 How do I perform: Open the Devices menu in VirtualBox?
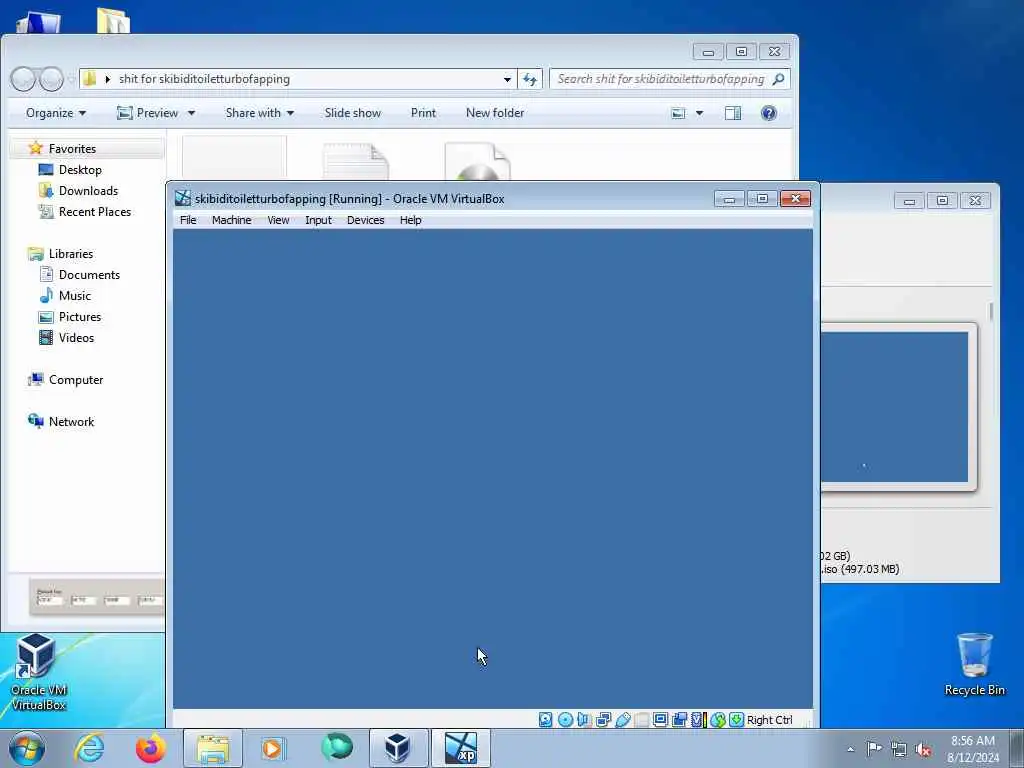point(366,220)
